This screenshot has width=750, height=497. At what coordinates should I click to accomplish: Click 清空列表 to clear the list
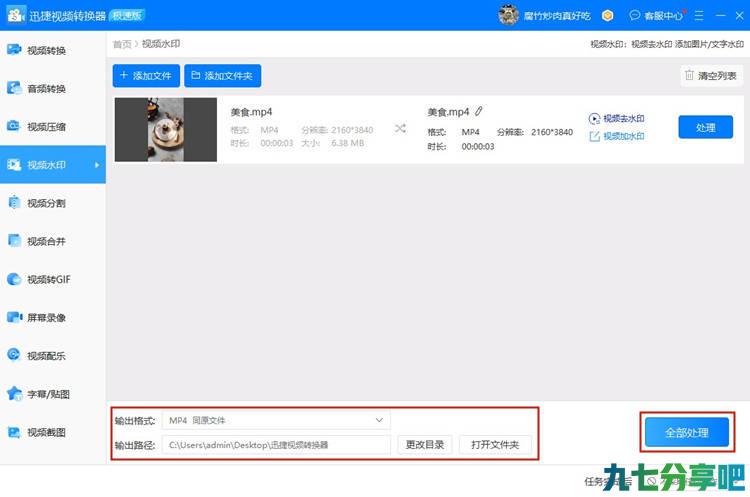point(711,76)
